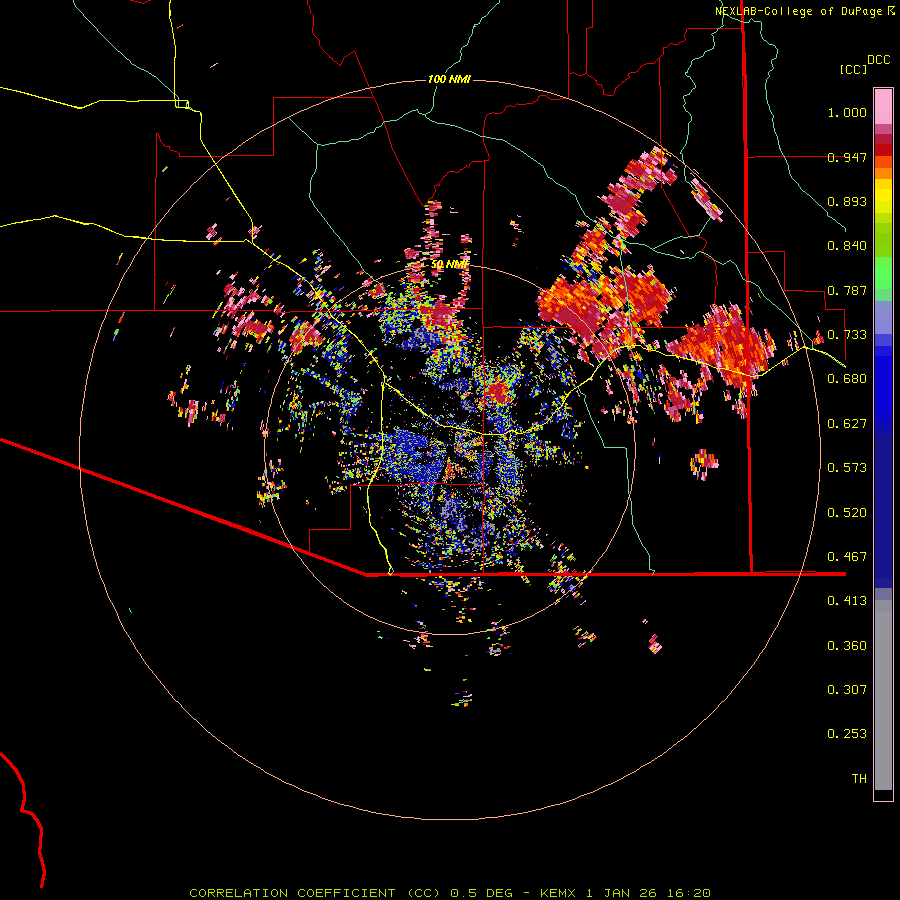Viewport: 900px width, 900px height.
Task: Click the 0.520 scale value
Action: coord(847,513)
